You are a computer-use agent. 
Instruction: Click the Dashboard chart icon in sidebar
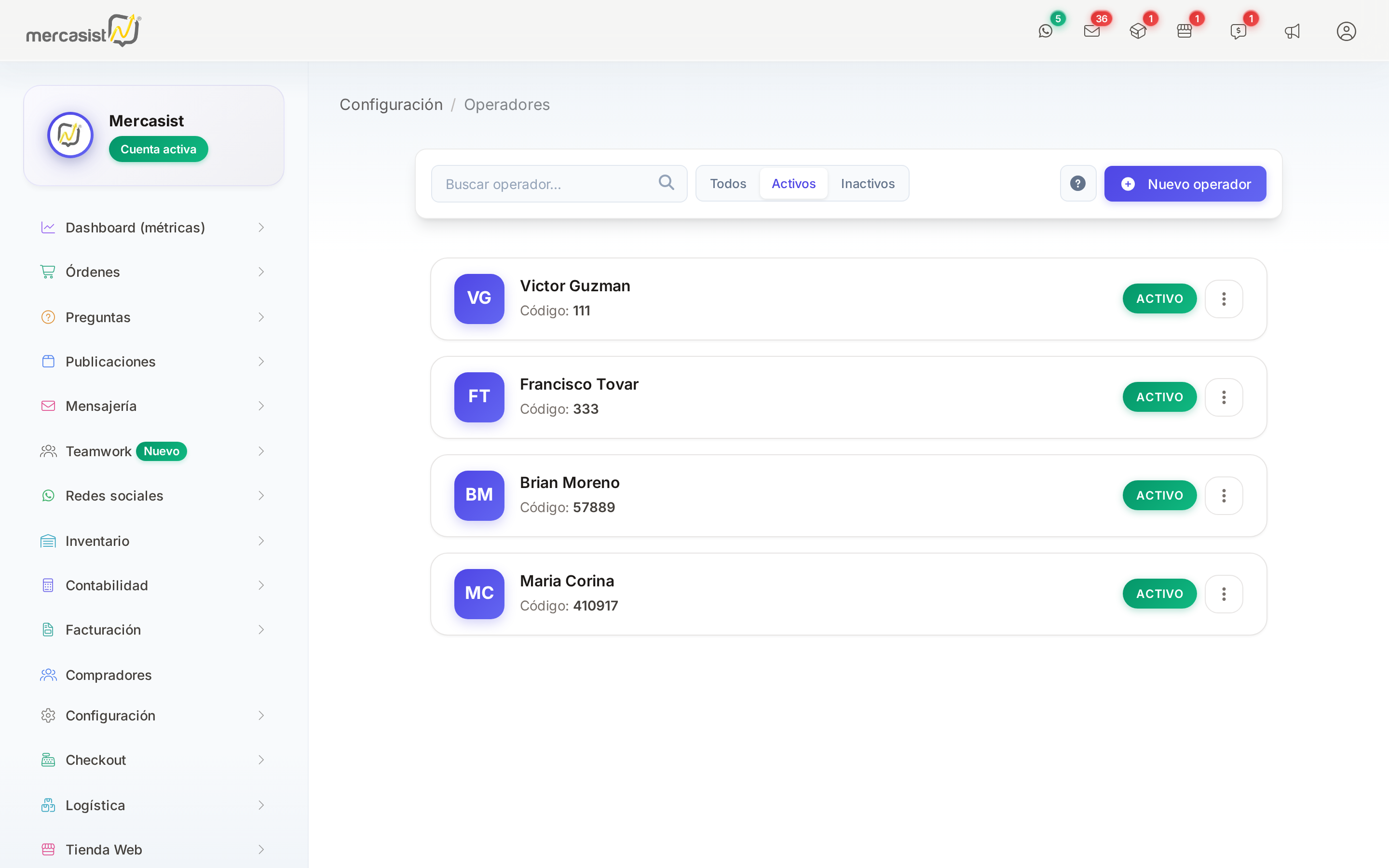point(48,227)
